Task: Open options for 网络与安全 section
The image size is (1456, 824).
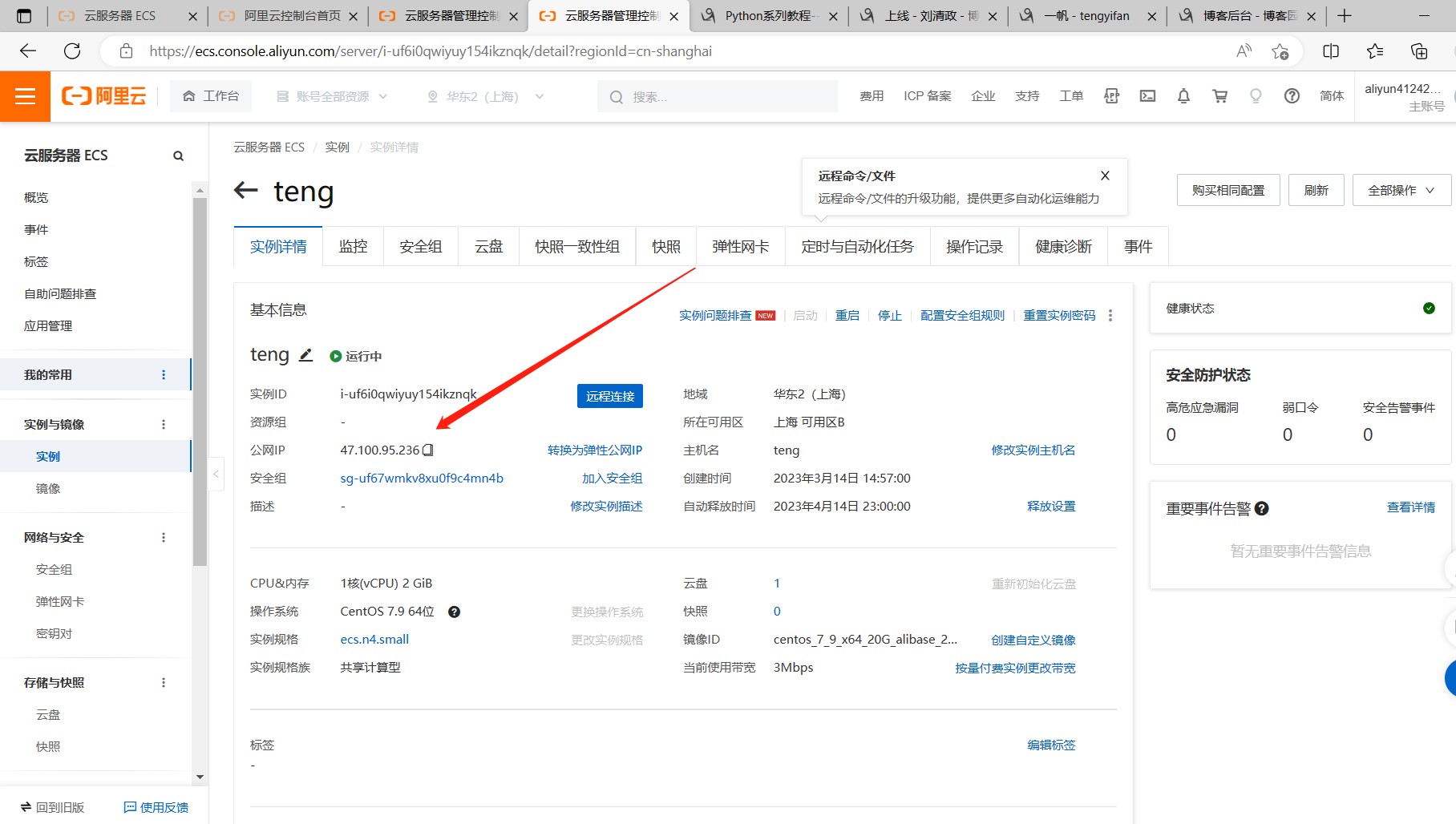Action: coord(164,537)
